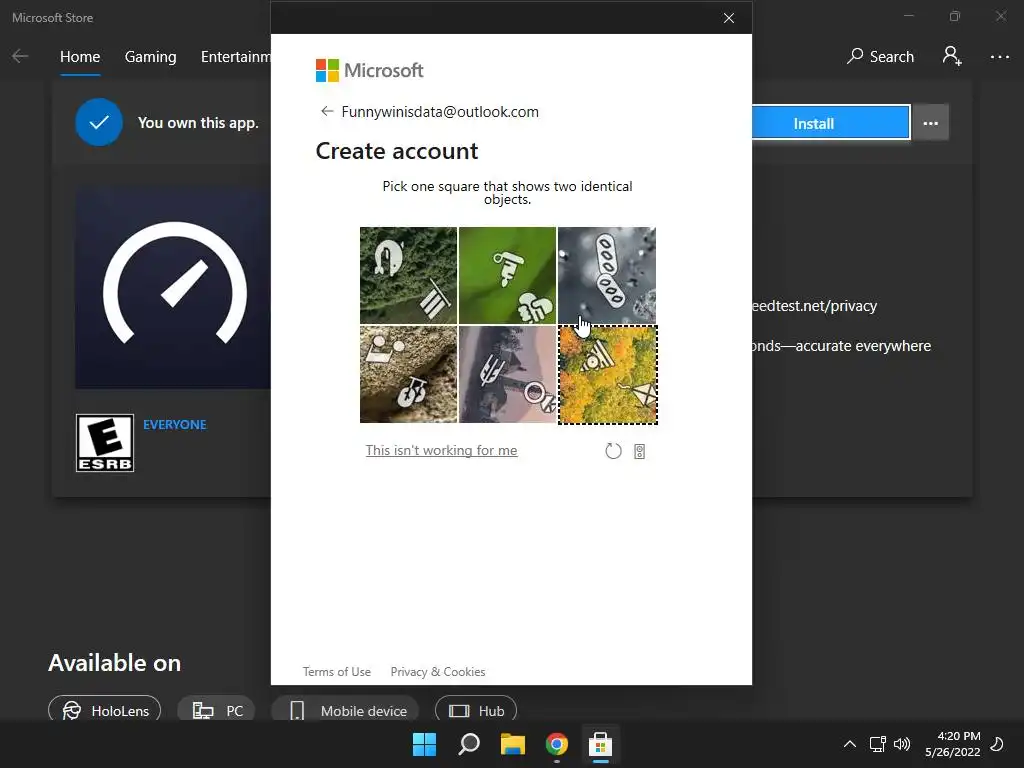Screen dimensions: 1024x768
Task: Click the back arrow next to the email address
Action: (x=327, y=112)
